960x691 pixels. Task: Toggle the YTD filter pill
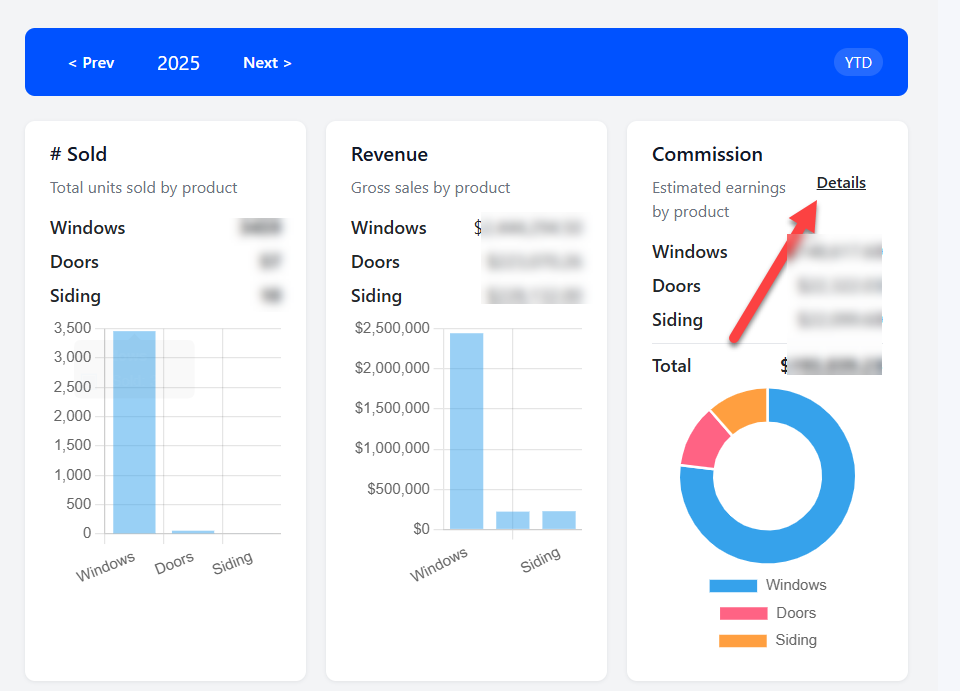point(858,62)
